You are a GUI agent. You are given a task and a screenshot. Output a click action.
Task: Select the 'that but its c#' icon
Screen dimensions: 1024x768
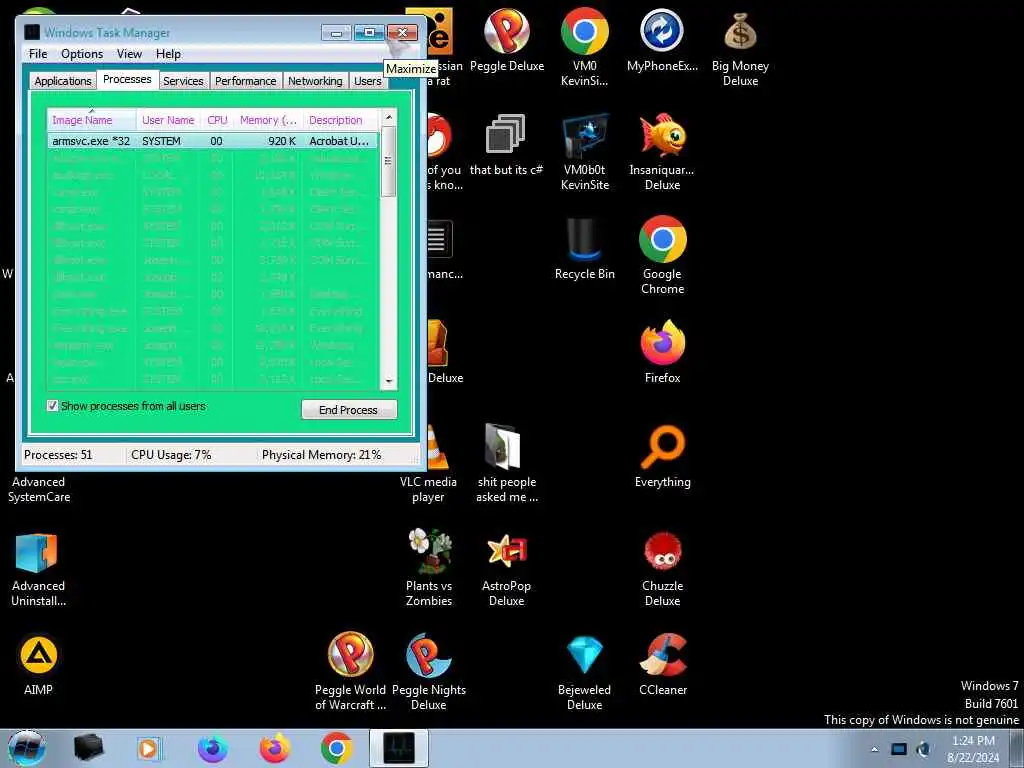(x=506, y=144)
